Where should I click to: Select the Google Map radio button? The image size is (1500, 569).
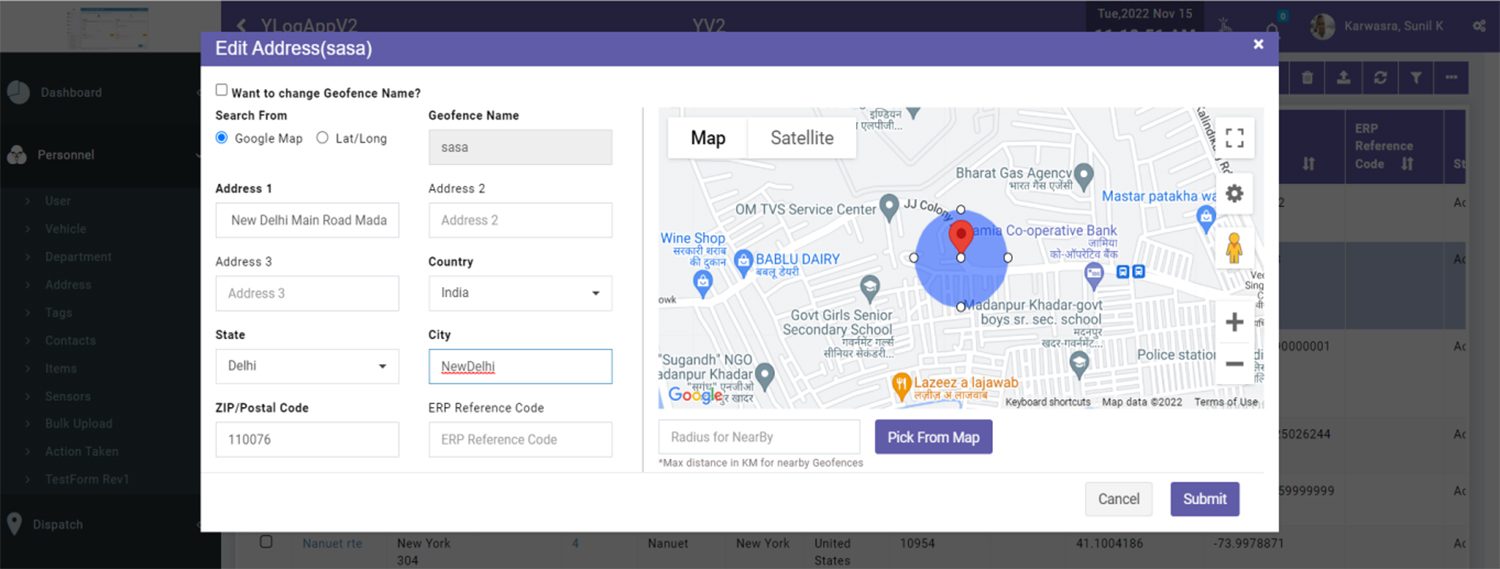(222, 138)
